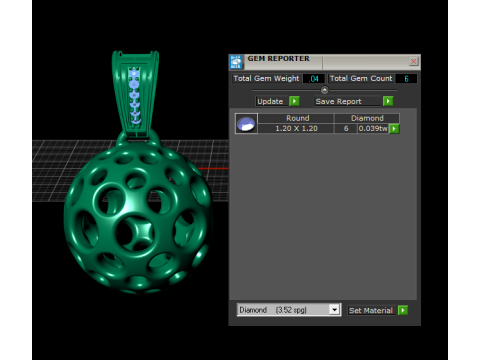Click the Update button label

pyautogui.click(x=270, y=101)
